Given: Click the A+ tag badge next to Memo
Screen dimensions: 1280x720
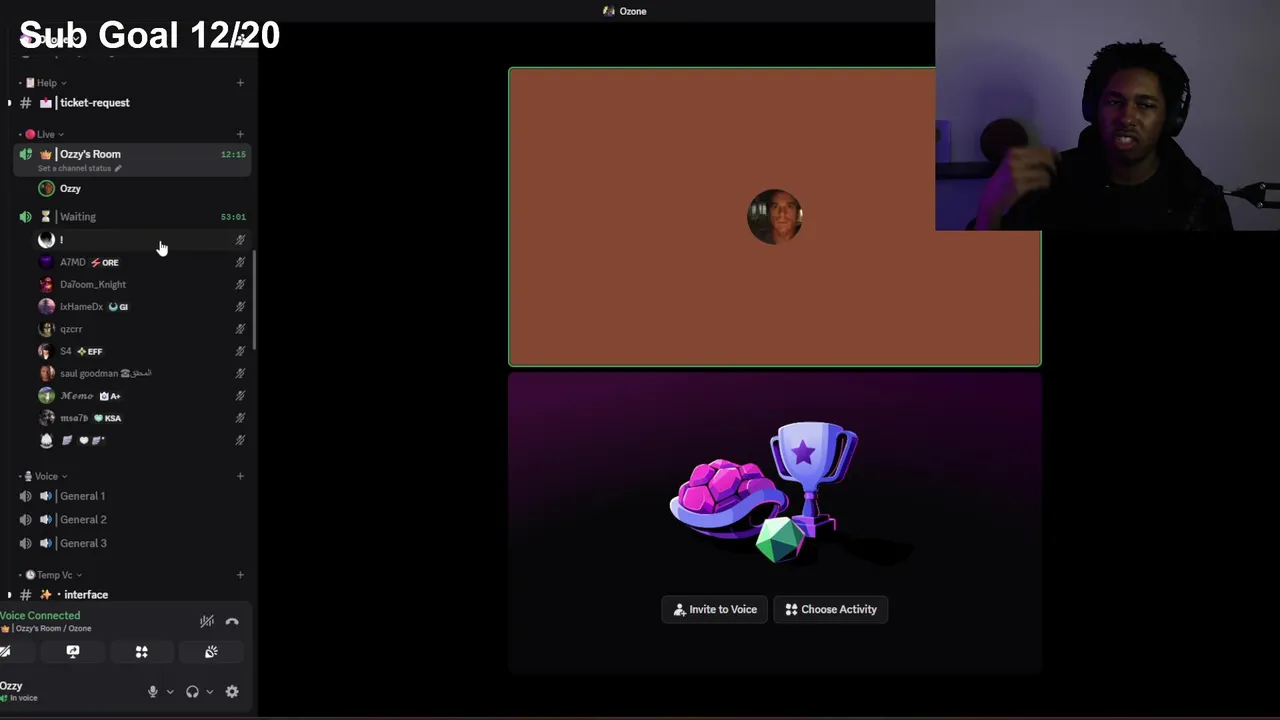Looking at the screenshot, I should 110,396.
